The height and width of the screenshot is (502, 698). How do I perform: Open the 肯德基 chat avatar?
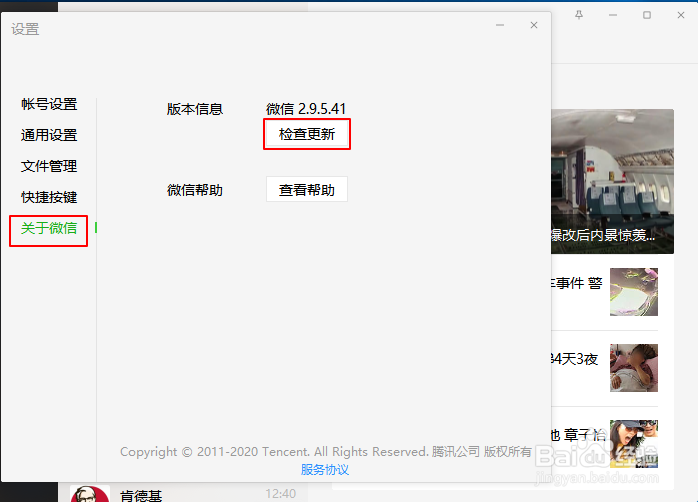pyautogui.click(x=89, y=494)
